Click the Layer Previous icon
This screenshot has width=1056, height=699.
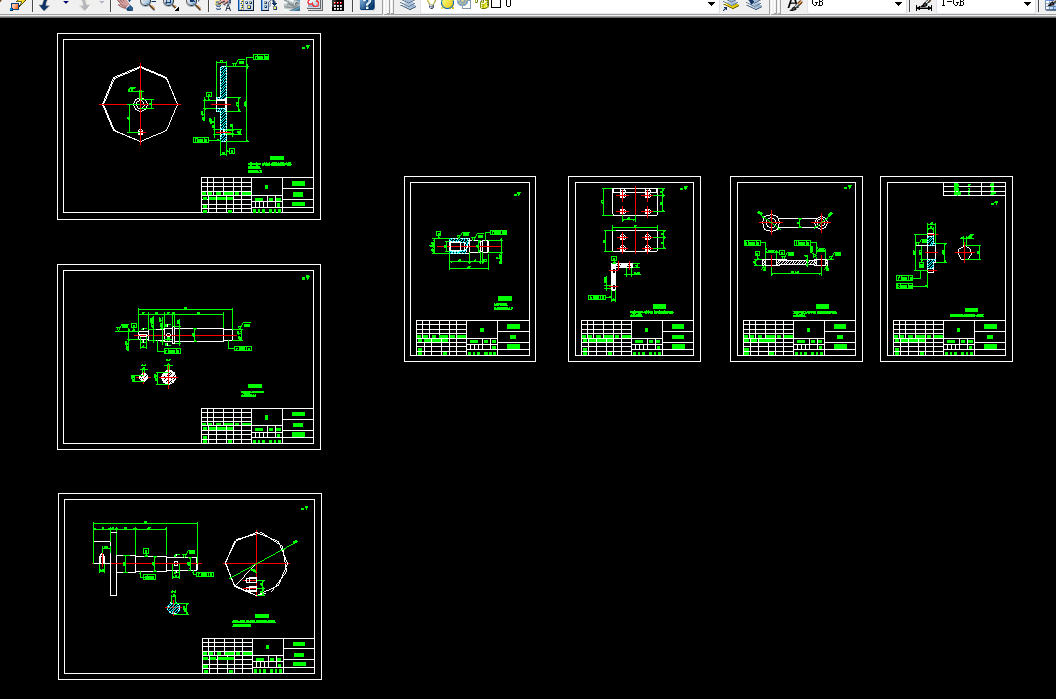[x=754, y=5]
